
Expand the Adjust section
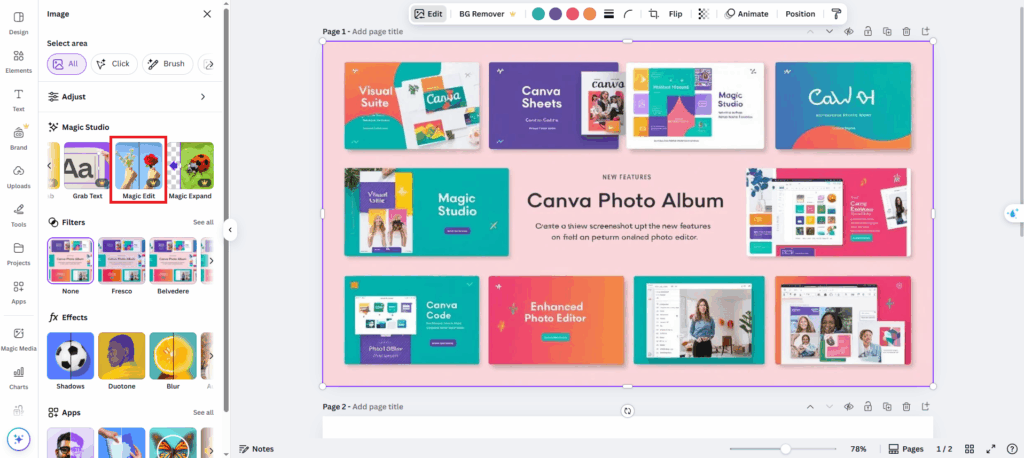(130, 97)
